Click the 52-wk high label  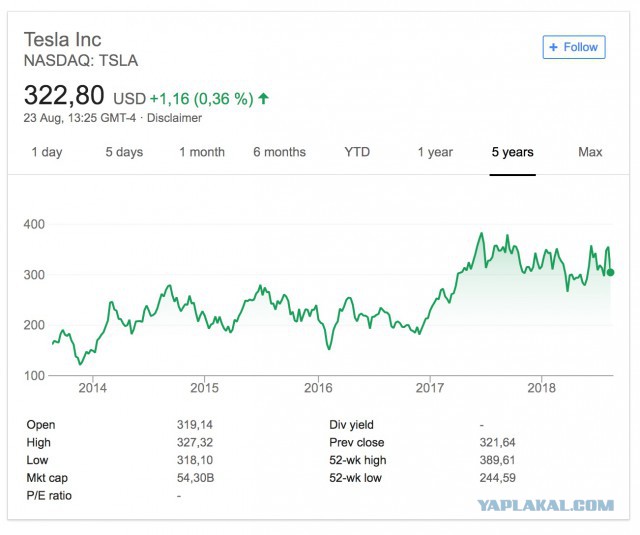point(357,460)
